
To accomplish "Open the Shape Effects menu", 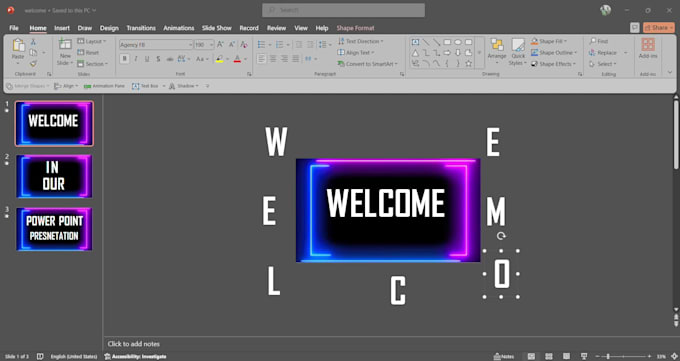I will pyautogui.click(x=553, y=64).
